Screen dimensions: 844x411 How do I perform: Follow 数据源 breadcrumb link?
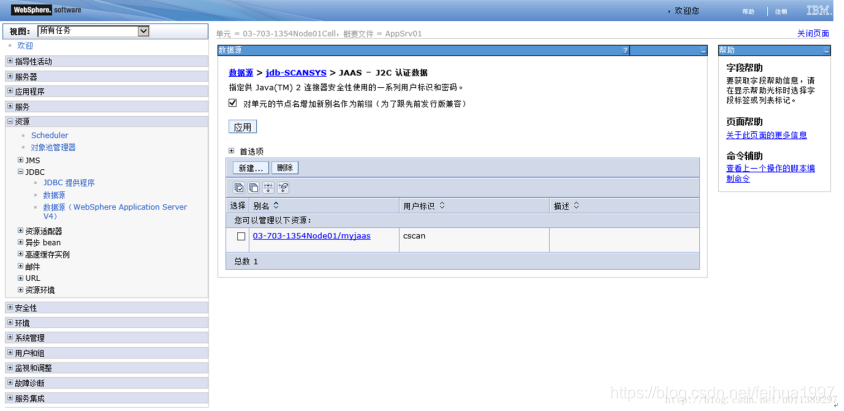point(241,73)
